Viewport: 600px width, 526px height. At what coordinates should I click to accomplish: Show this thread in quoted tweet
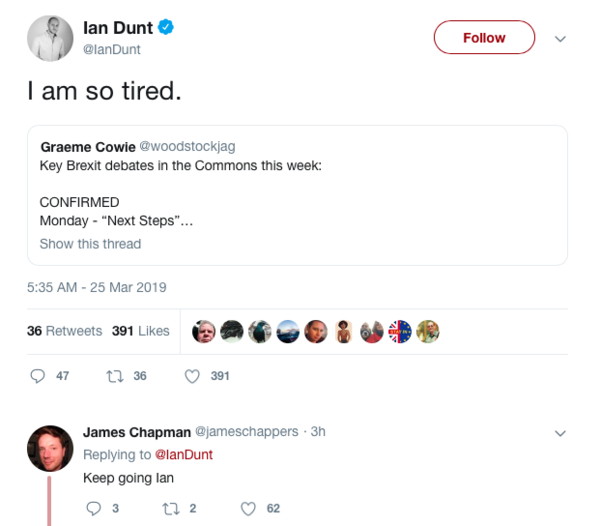tap(90, 244)
